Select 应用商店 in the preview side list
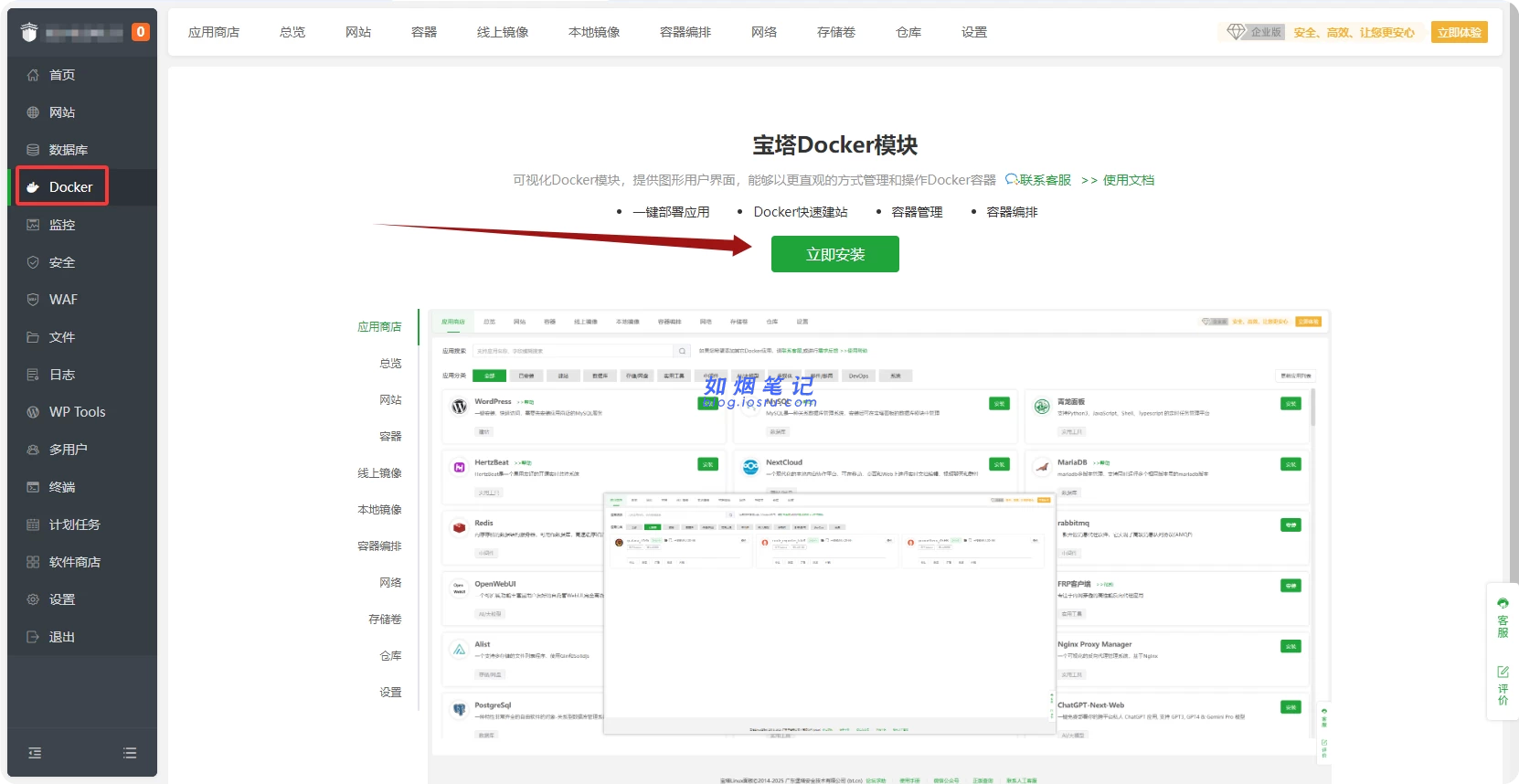The height and width of the screenshot is (784, 1519). [379, 327]
